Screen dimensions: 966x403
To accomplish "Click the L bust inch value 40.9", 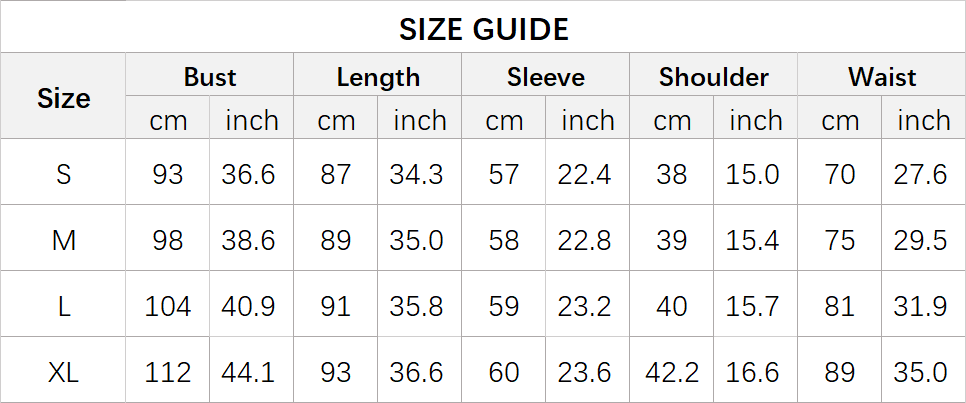I will click(248, 307).
